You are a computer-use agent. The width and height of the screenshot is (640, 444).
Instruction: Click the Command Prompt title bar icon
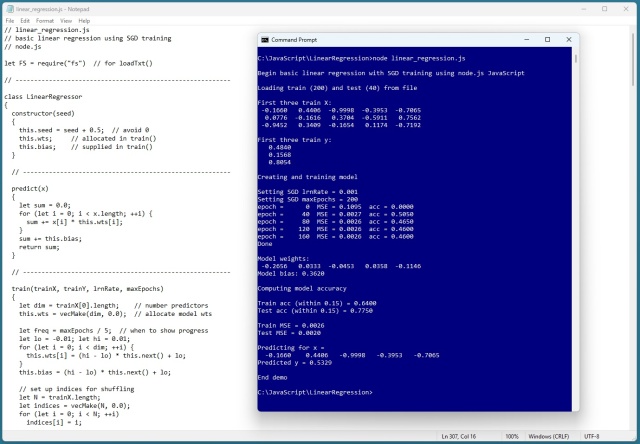click(265, 40)
